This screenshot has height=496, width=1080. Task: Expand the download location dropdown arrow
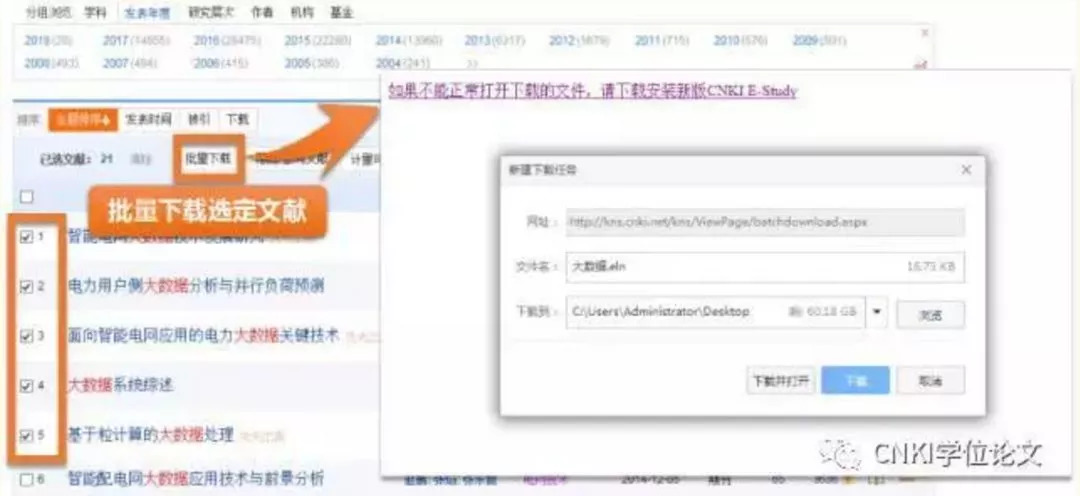[x=877, y=312]
